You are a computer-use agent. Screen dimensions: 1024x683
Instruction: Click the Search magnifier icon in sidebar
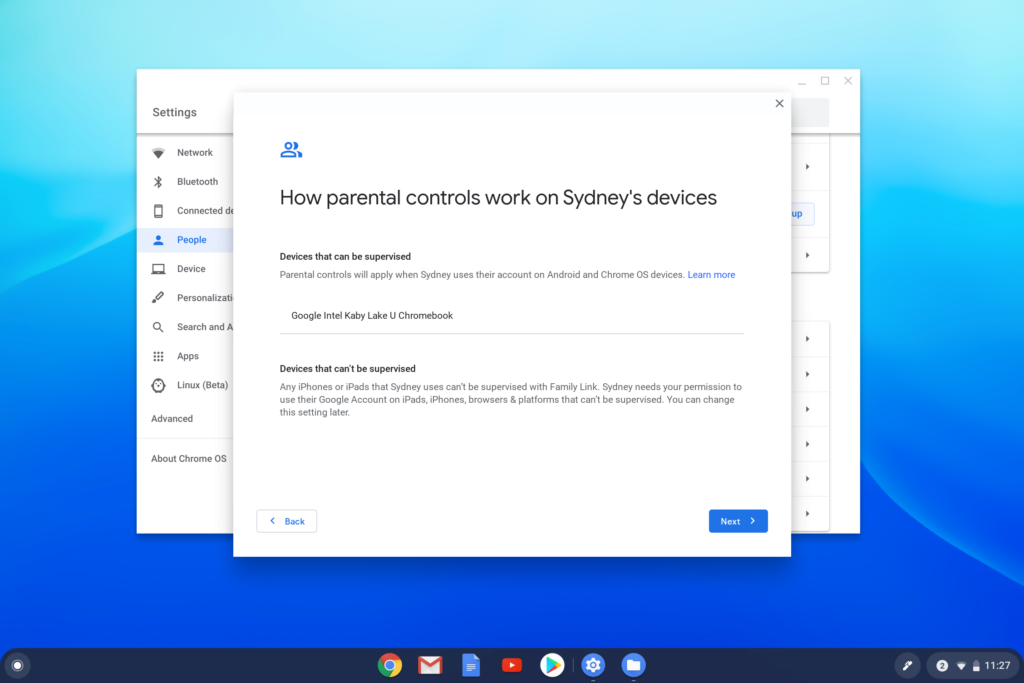coord(158,327)
